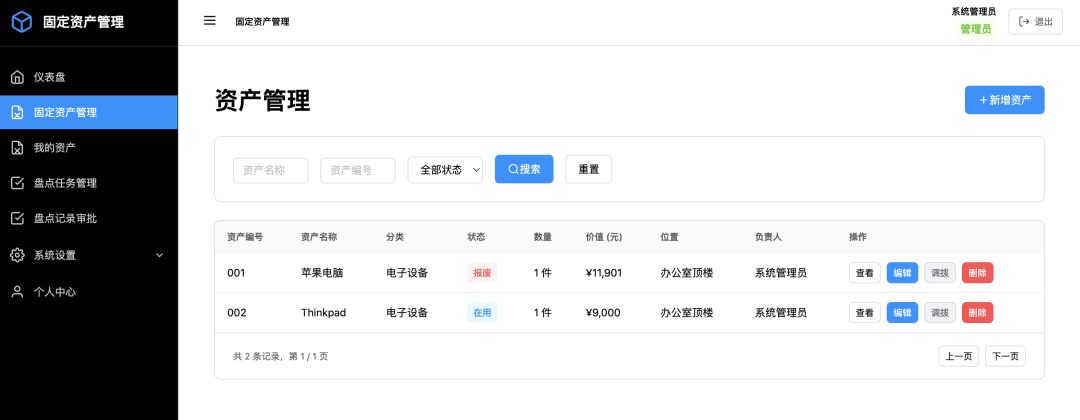Screen dimensions: 1080x420
Task: Click asset number 002 cell
Action: point(237,313)
